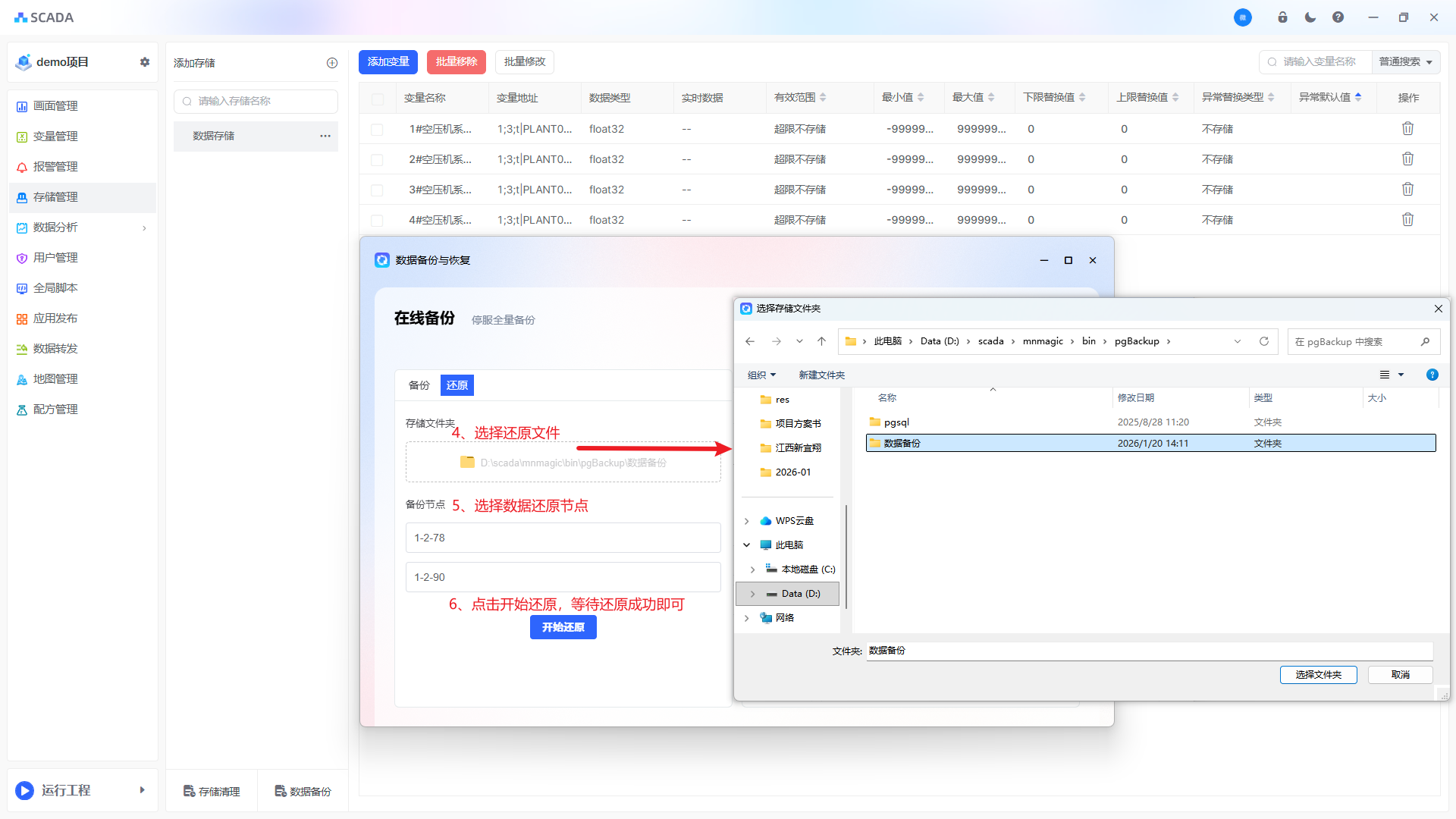Tick the select-all header checkbox
The height and width of the screenshot is (819, 1456).
[x=377, y=99]
